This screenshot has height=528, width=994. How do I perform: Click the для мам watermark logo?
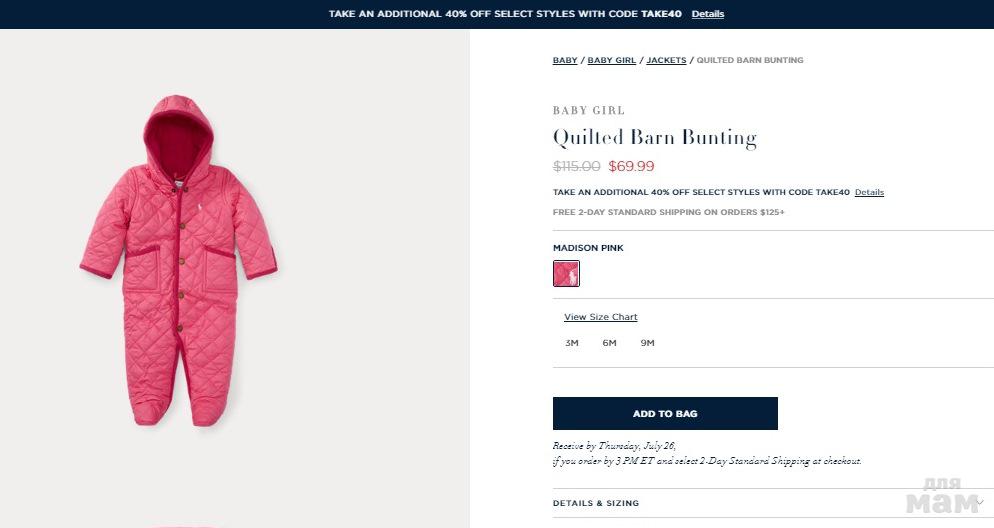[x=942, y=495]
